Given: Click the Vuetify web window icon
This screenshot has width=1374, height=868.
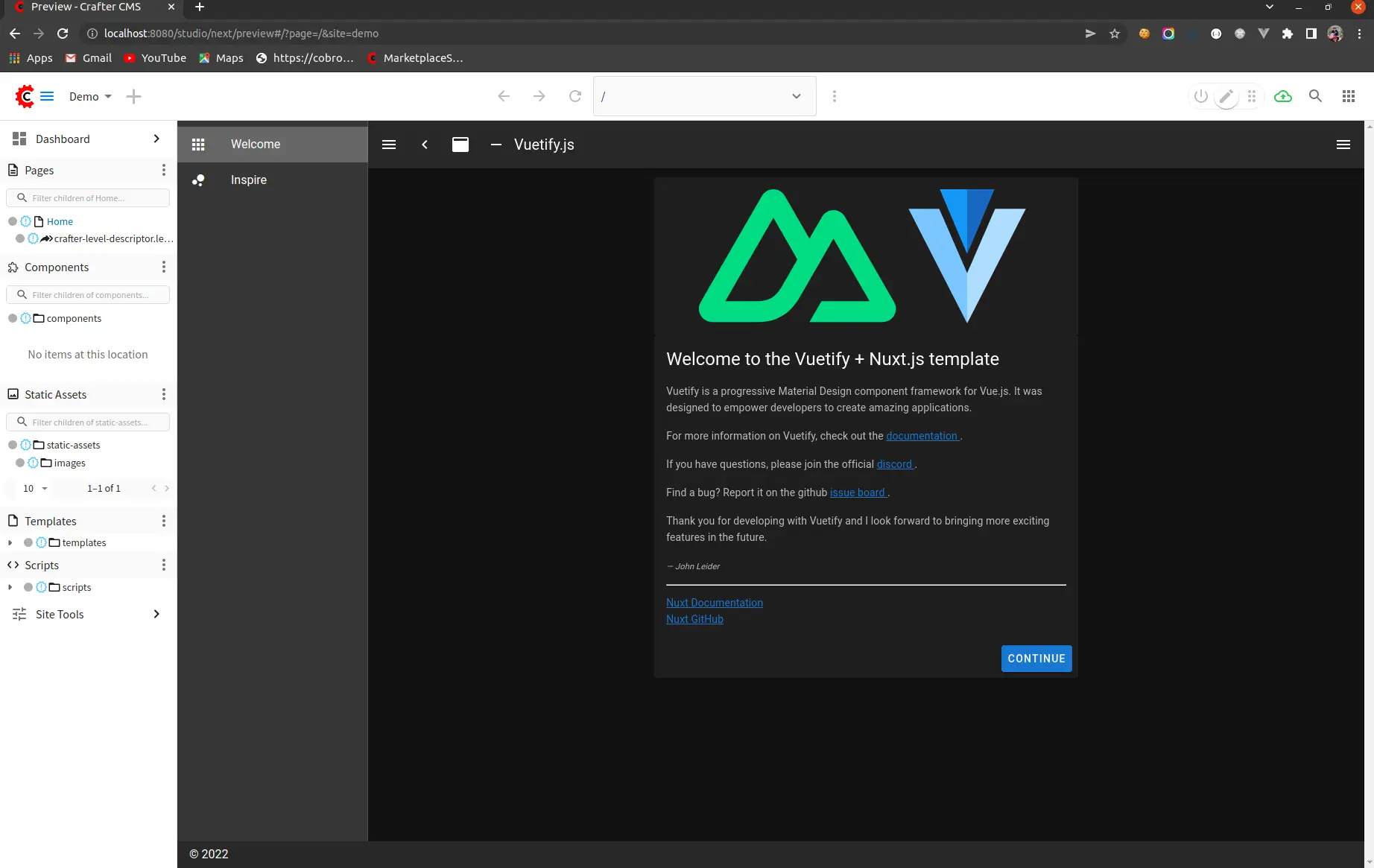Looking at the screenshot, I should point(460,145).
